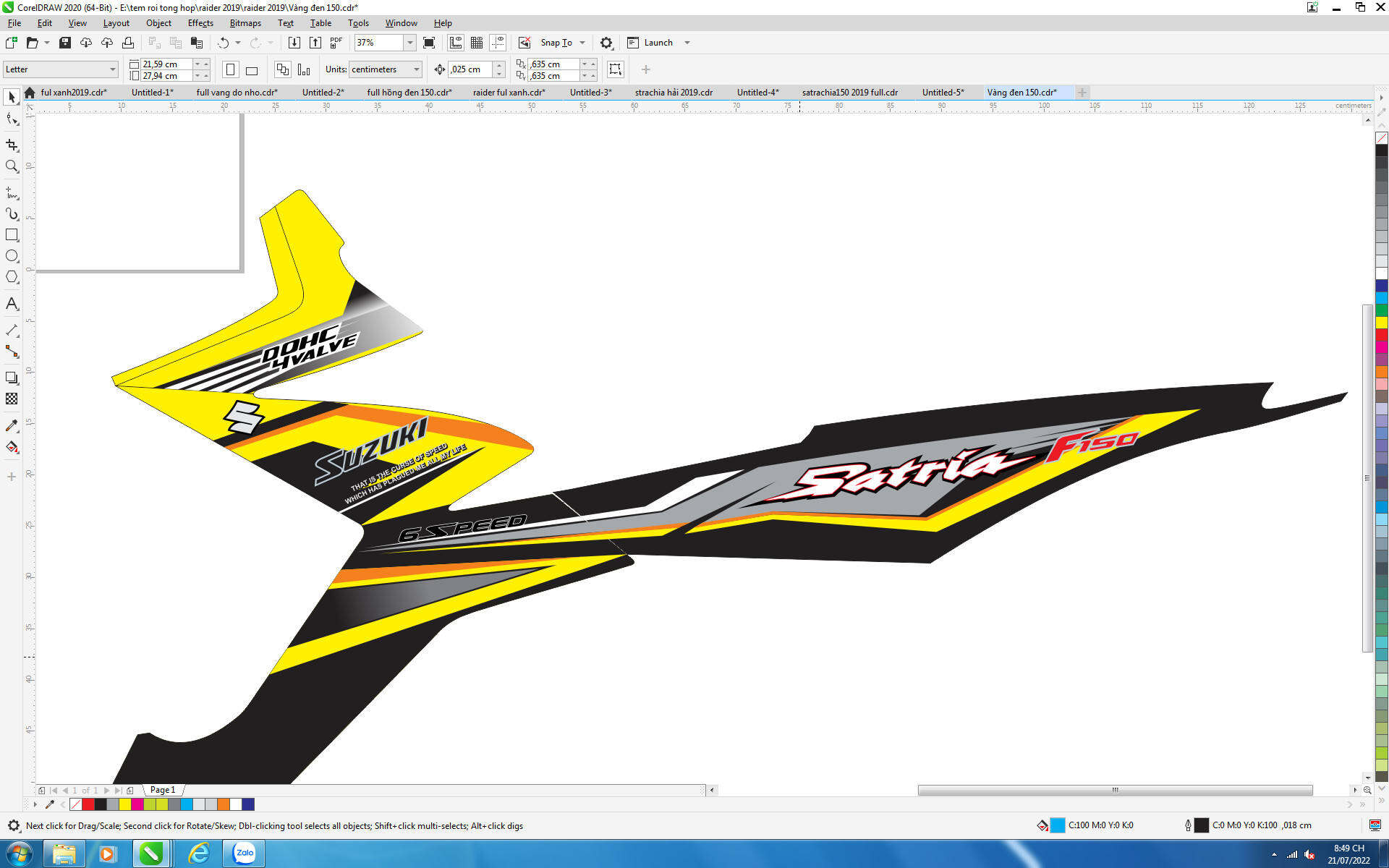Open the Letter page size dropdown
Viewport: 1389px width, 868px height.
[x=112, y=69]
